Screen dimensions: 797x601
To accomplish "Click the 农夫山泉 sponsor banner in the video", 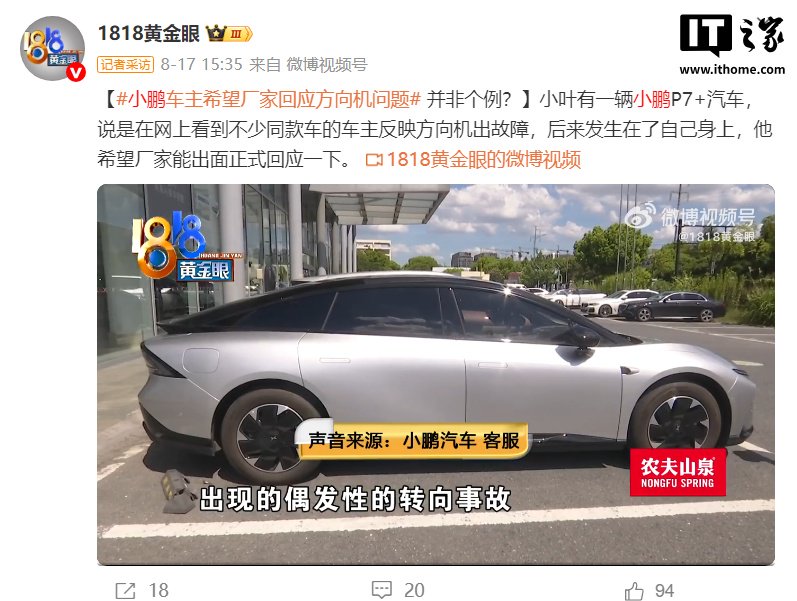I will coord(678,472).
